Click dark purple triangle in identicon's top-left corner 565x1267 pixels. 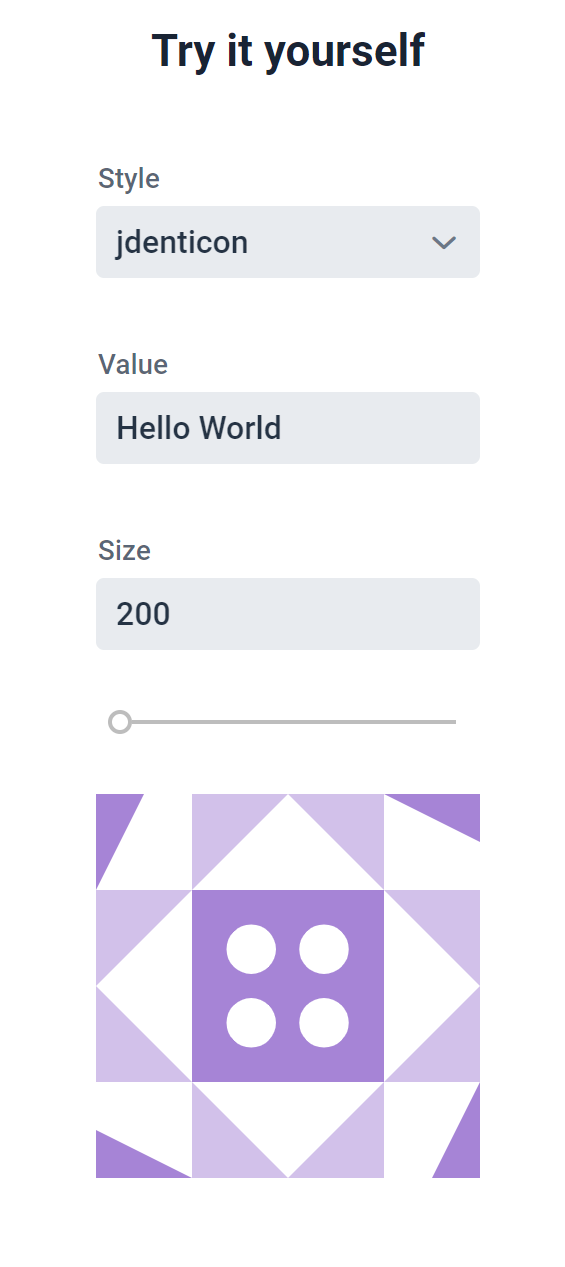click(x=111, y=825)
